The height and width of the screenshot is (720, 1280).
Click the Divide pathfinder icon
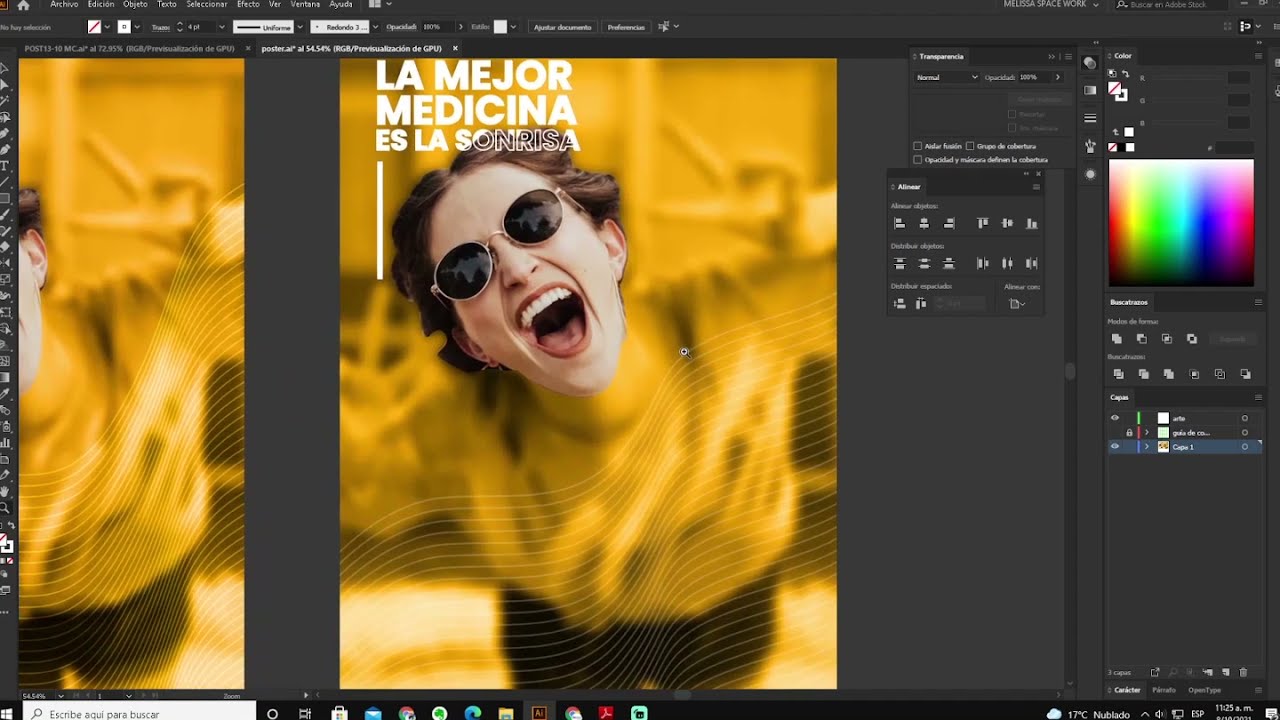point(1118,374)
